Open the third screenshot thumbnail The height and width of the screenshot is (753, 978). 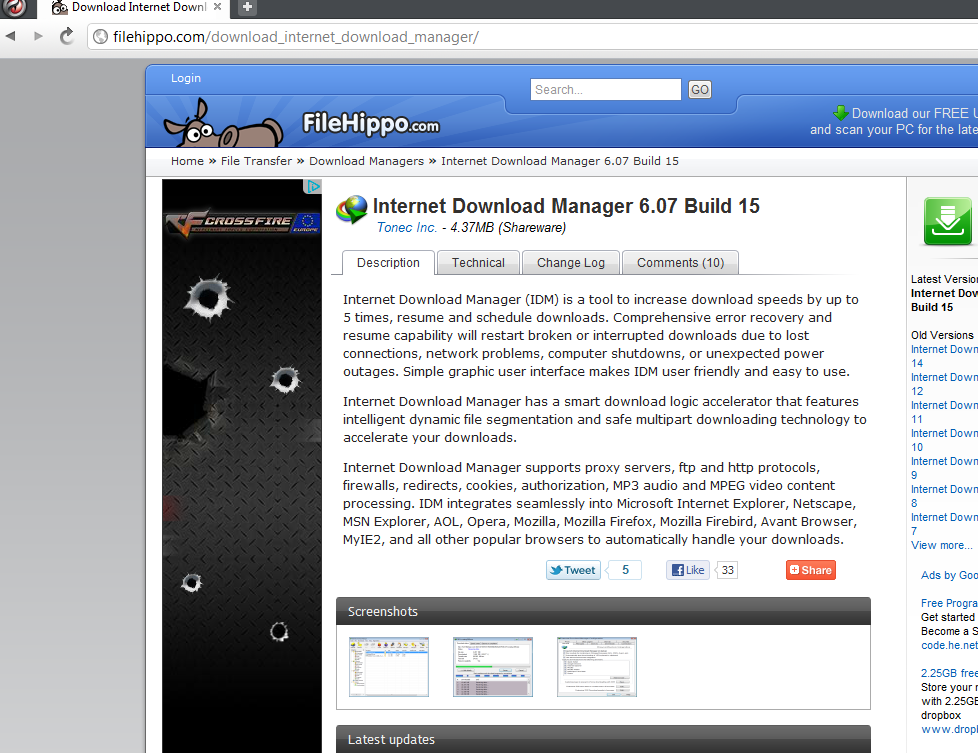[x=597, y=667]
